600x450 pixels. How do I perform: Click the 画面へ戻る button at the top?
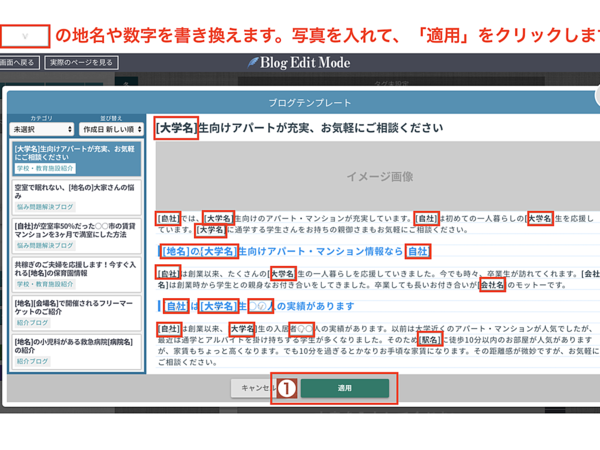click(20, 62)
